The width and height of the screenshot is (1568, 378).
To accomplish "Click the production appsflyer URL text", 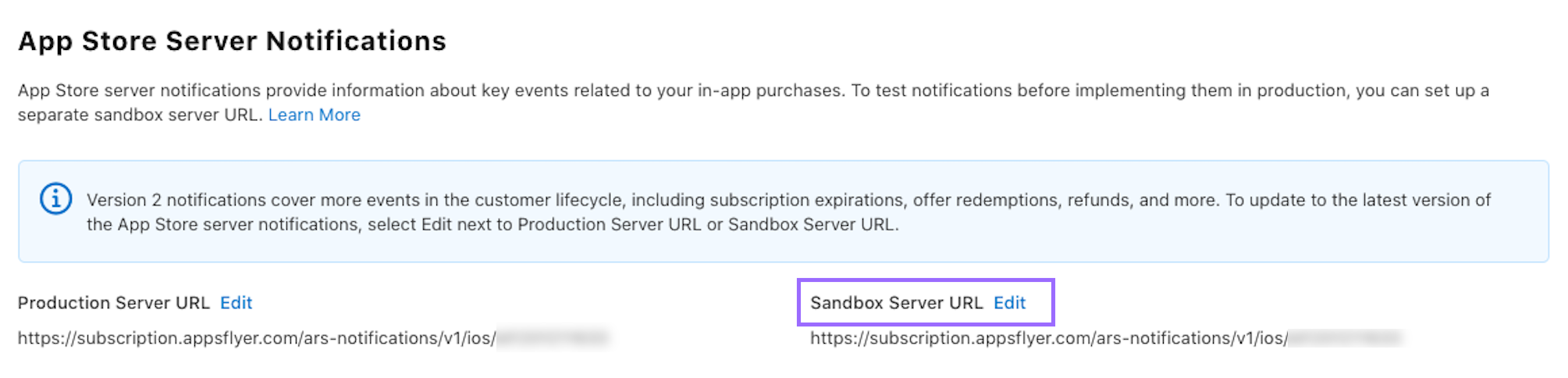I will [x=256, y=338].
